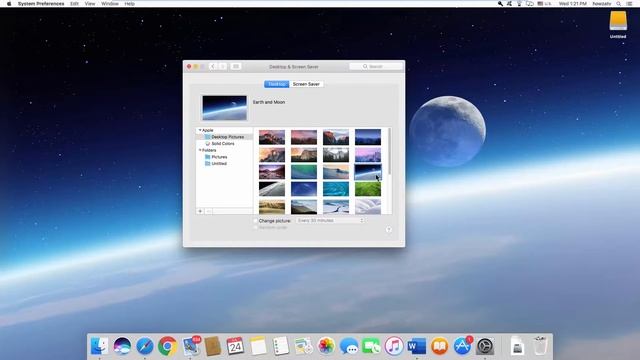Viewport: 640px width, 360px height.
Task: Open Maps from the Dock
Action: (303, 346)
